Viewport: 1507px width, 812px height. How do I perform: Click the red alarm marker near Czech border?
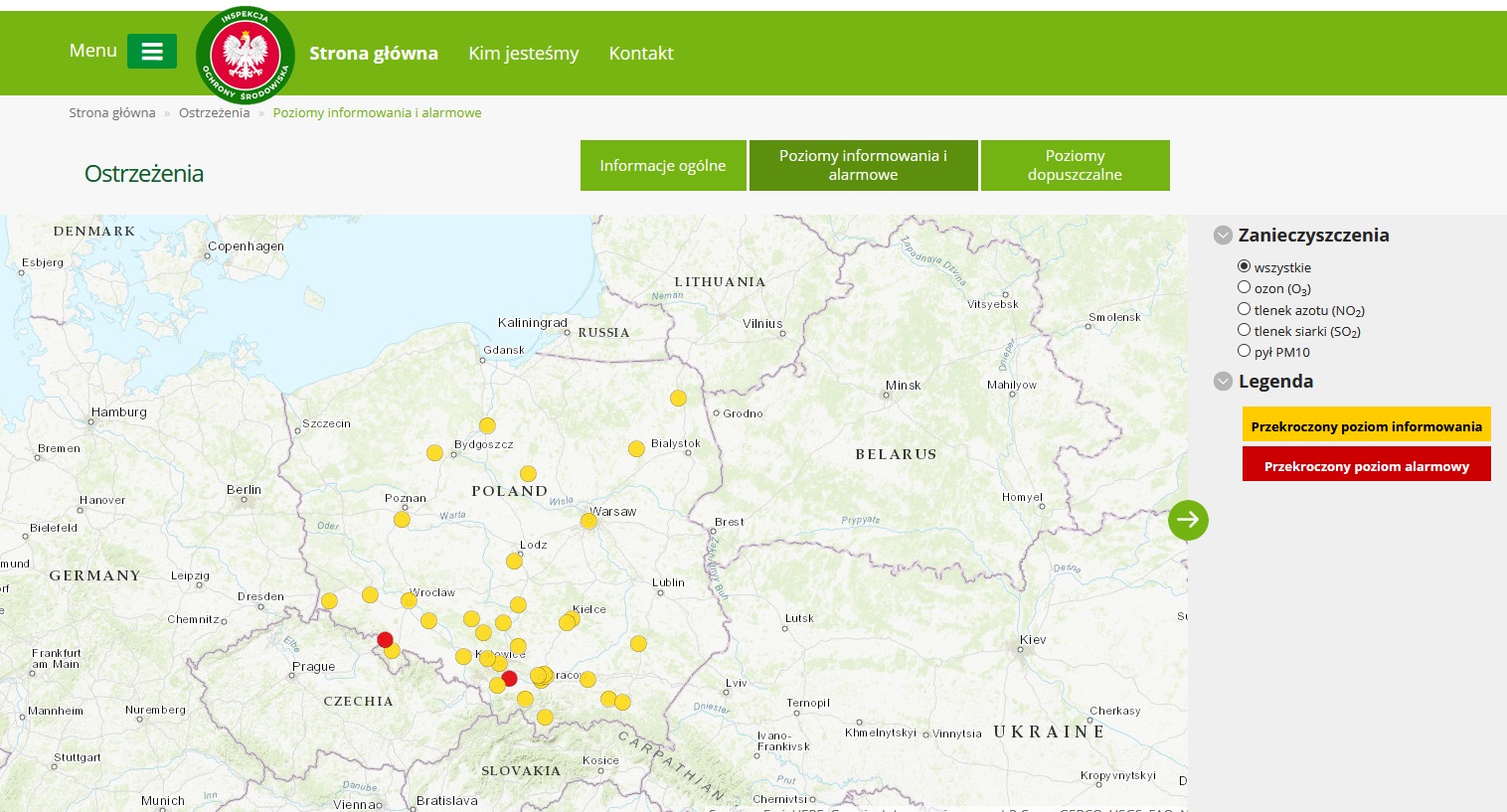click(x=385, y=640)
